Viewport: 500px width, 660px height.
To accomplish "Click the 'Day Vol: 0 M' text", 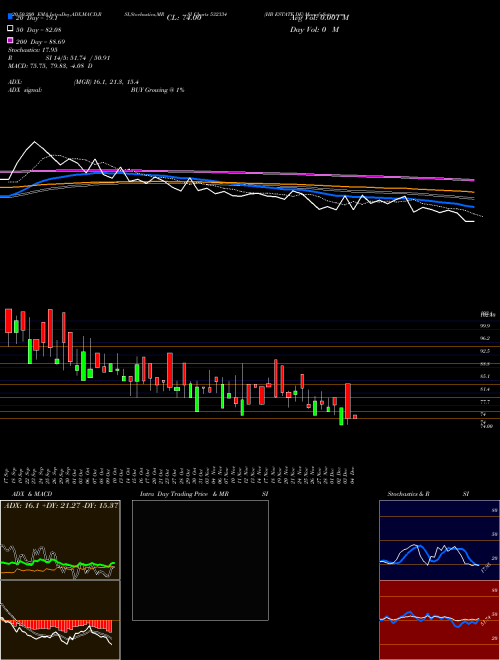I will (314, 29).
